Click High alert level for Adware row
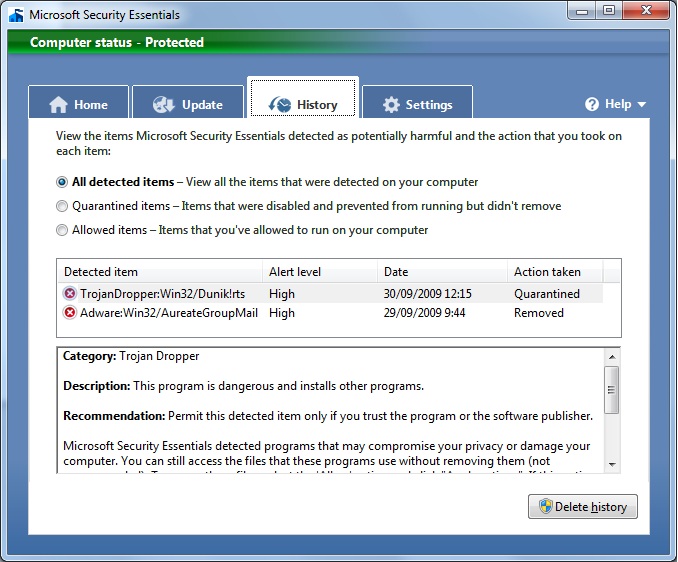Viewport: 678px width, 562px height. coord(281,313)
